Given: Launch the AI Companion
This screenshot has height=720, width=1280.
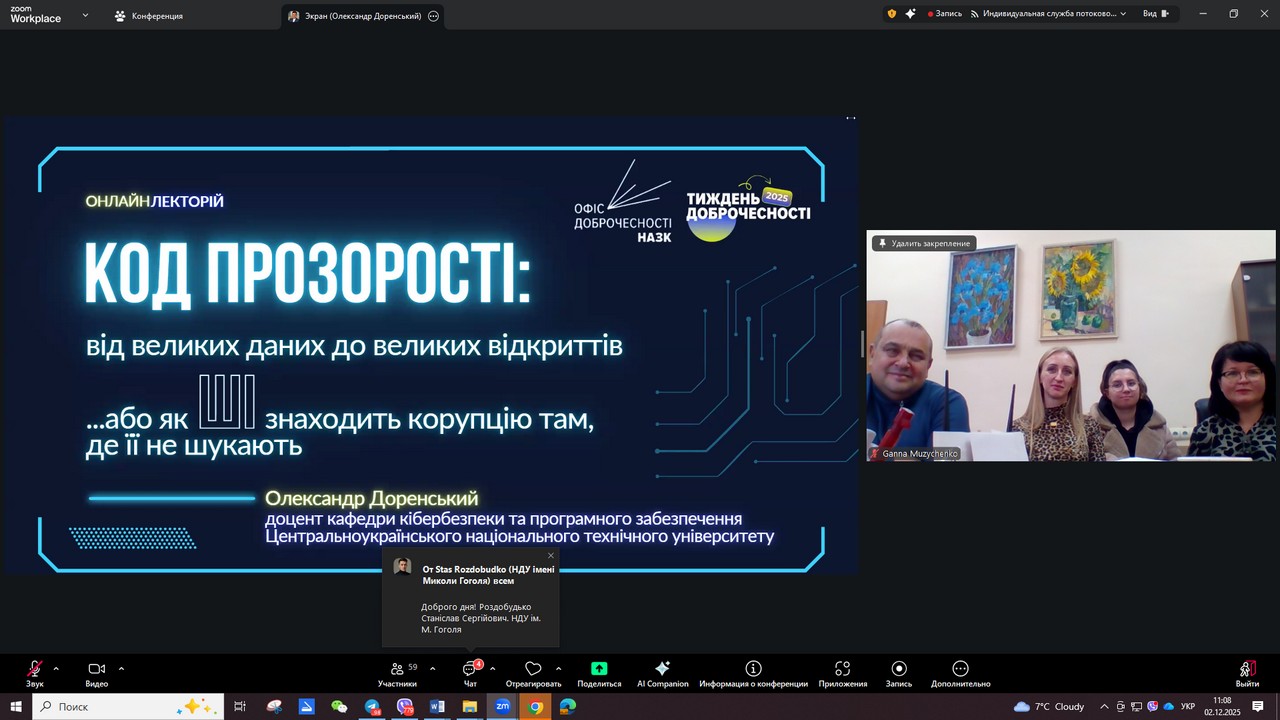Looking at the screenshot, I should tap(662, 671).
